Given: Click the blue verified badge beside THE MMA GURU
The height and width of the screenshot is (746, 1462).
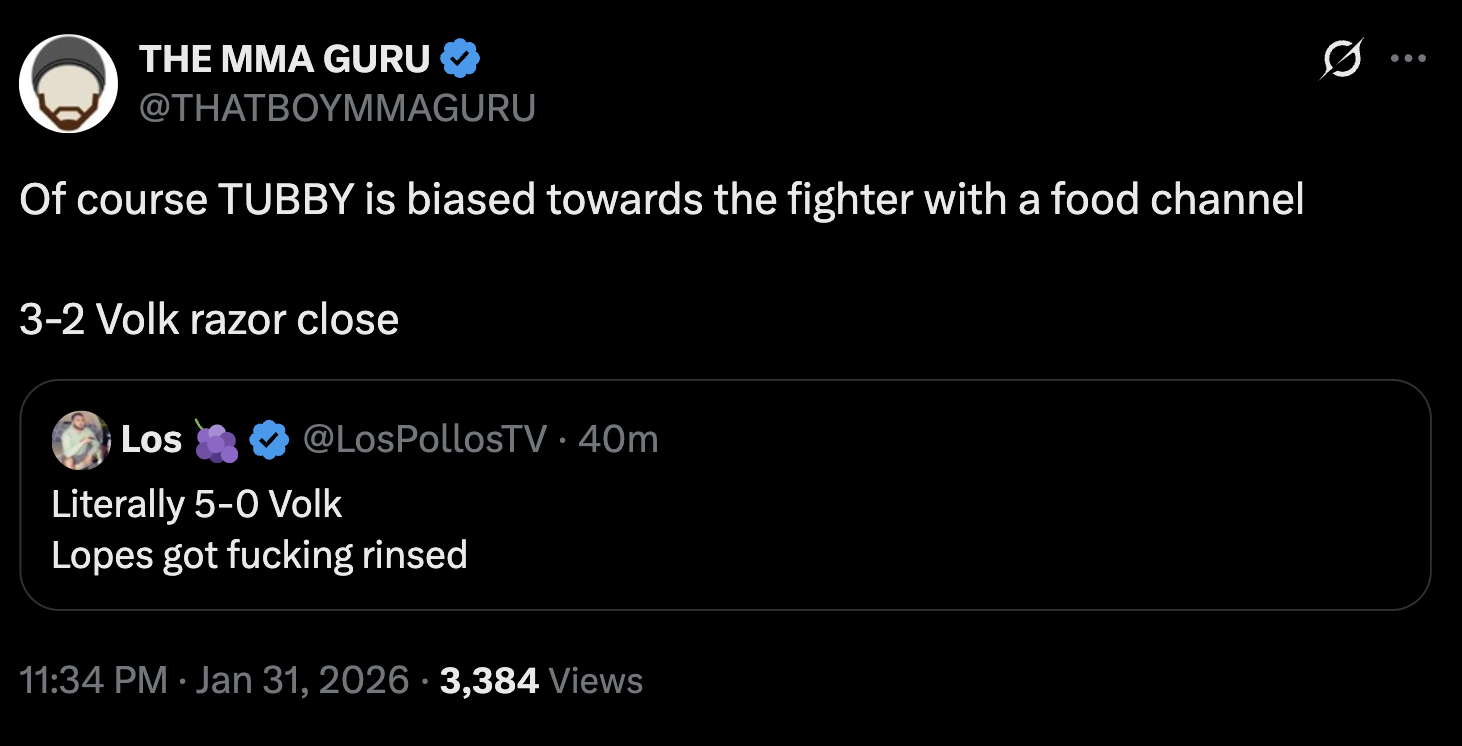Looking at the screenshot, I should (x=461, y=60).
